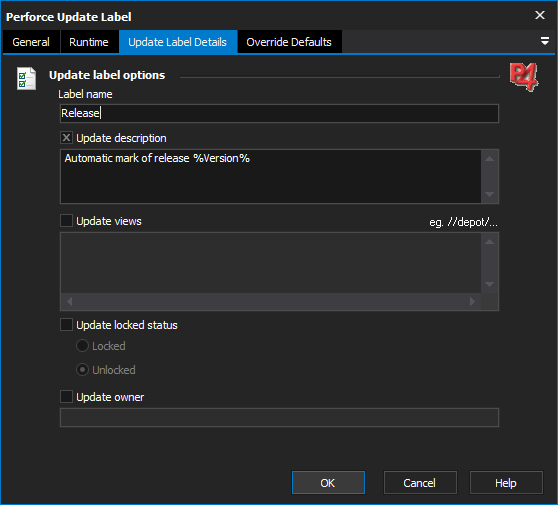Close the Perforce Update Label dialog

pos(540,15)
